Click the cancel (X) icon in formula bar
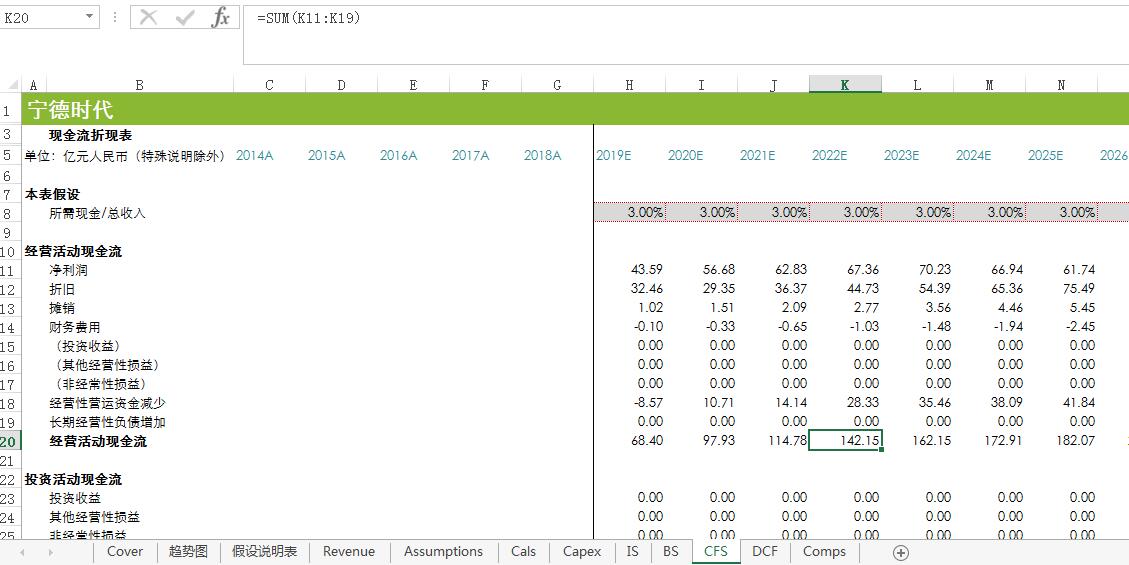 pyautogui.click(x=148, y=18)
